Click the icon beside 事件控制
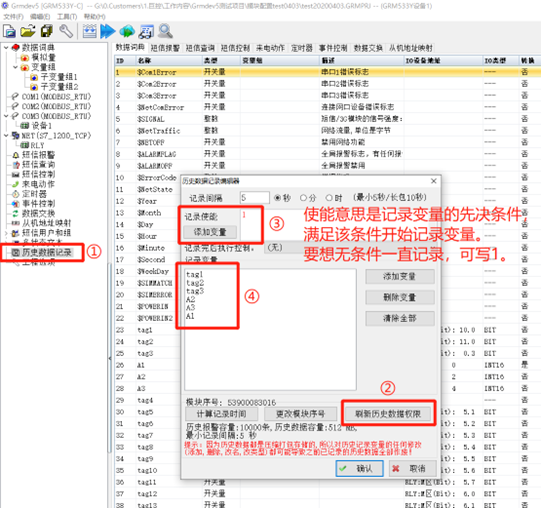 (16, 204)
